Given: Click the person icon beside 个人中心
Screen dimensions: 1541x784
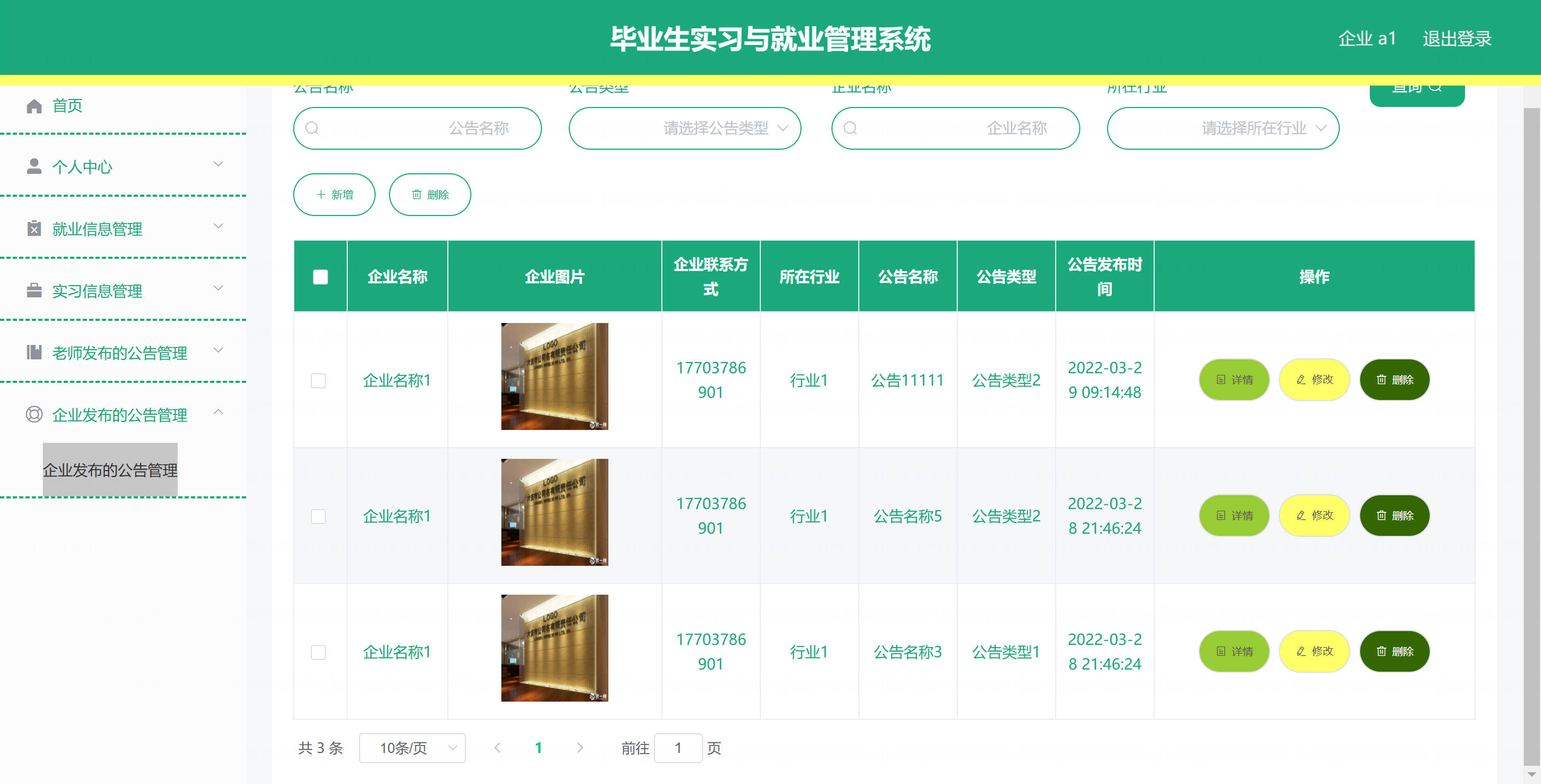Looking at the screenshot, I should click(x=34, y=166).
